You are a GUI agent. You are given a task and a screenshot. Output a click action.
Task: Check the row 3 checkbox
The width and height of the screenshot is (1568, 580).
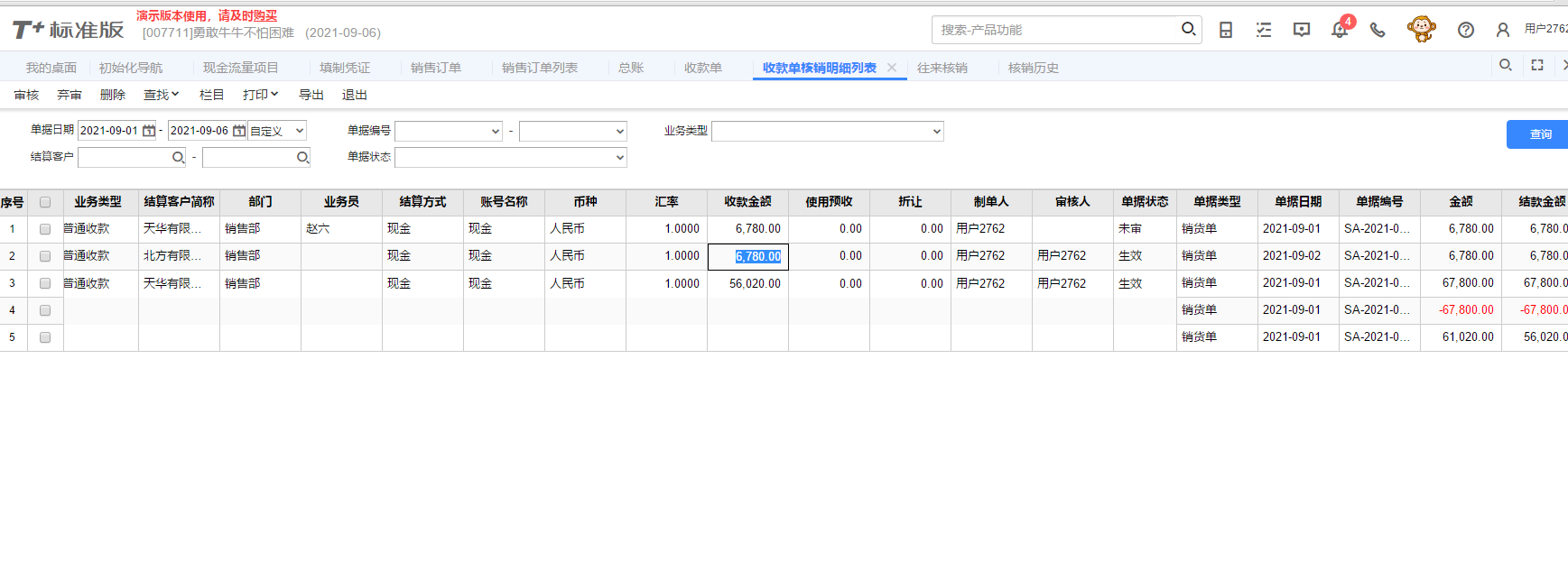pos(45,283)
